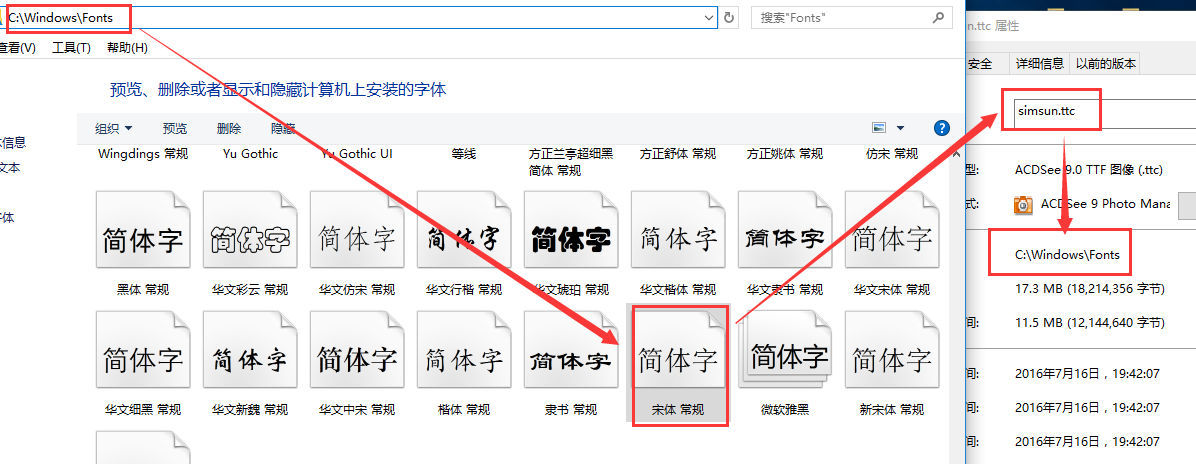Click the 仿宋 常规 label
The image size is (1196, 464).
(892, 154)
